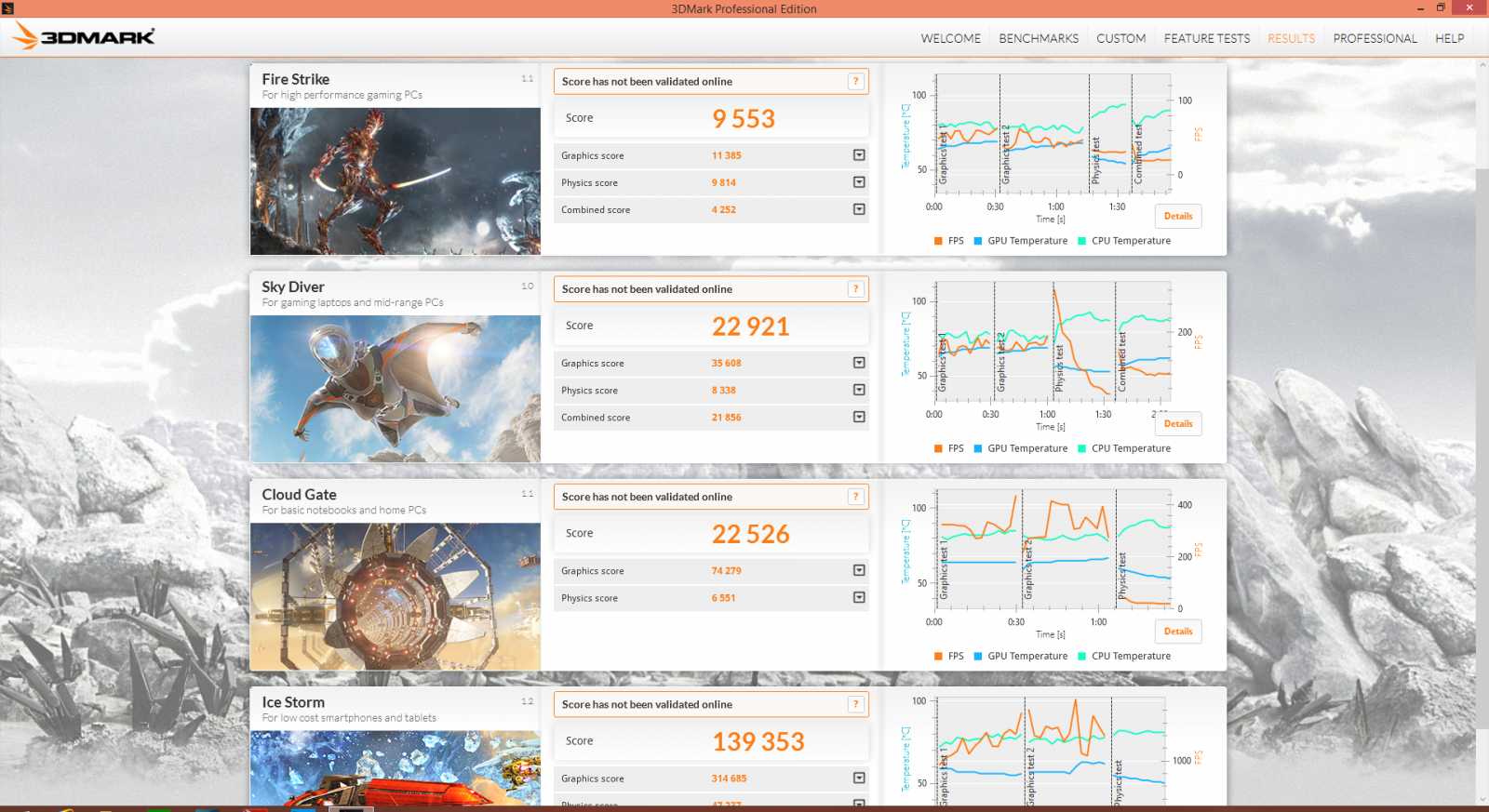Go to the WELCOME tab
The image size is (1489, 812).
[950, 38]
